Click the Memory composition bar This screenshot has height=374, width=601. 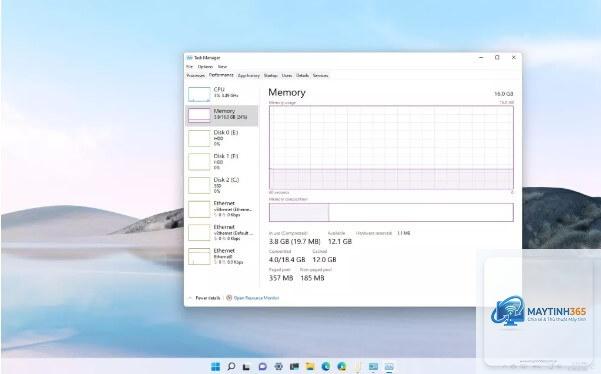(391, 212)
